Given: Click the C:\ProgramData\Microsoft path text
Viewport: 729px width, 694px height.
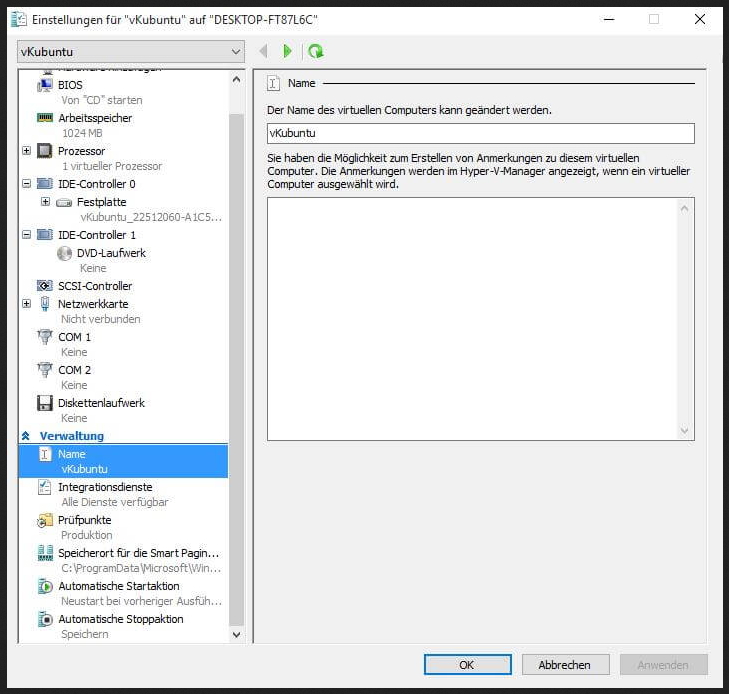Looking at the screenshot, I should coord(141,568).
